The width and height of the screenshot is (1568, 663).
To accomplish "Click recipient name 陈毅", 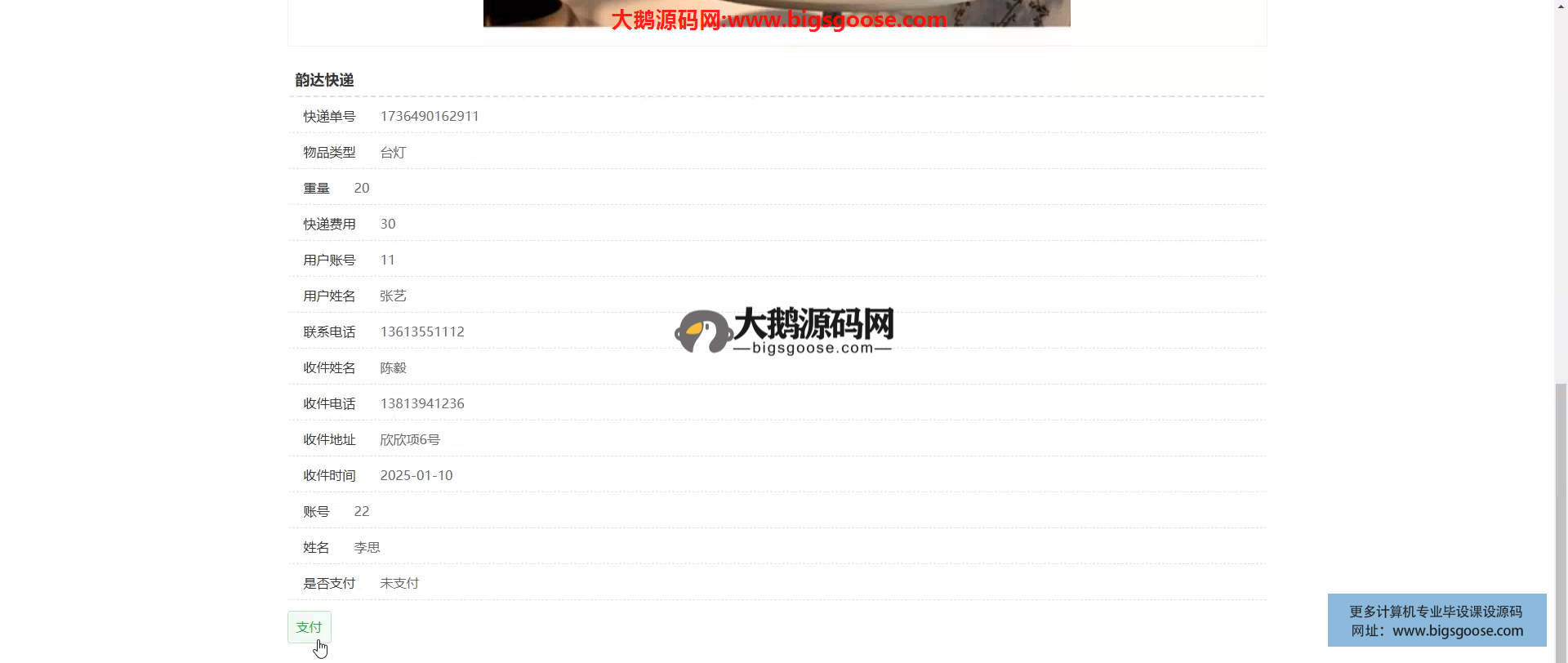I will coord(393,368).
